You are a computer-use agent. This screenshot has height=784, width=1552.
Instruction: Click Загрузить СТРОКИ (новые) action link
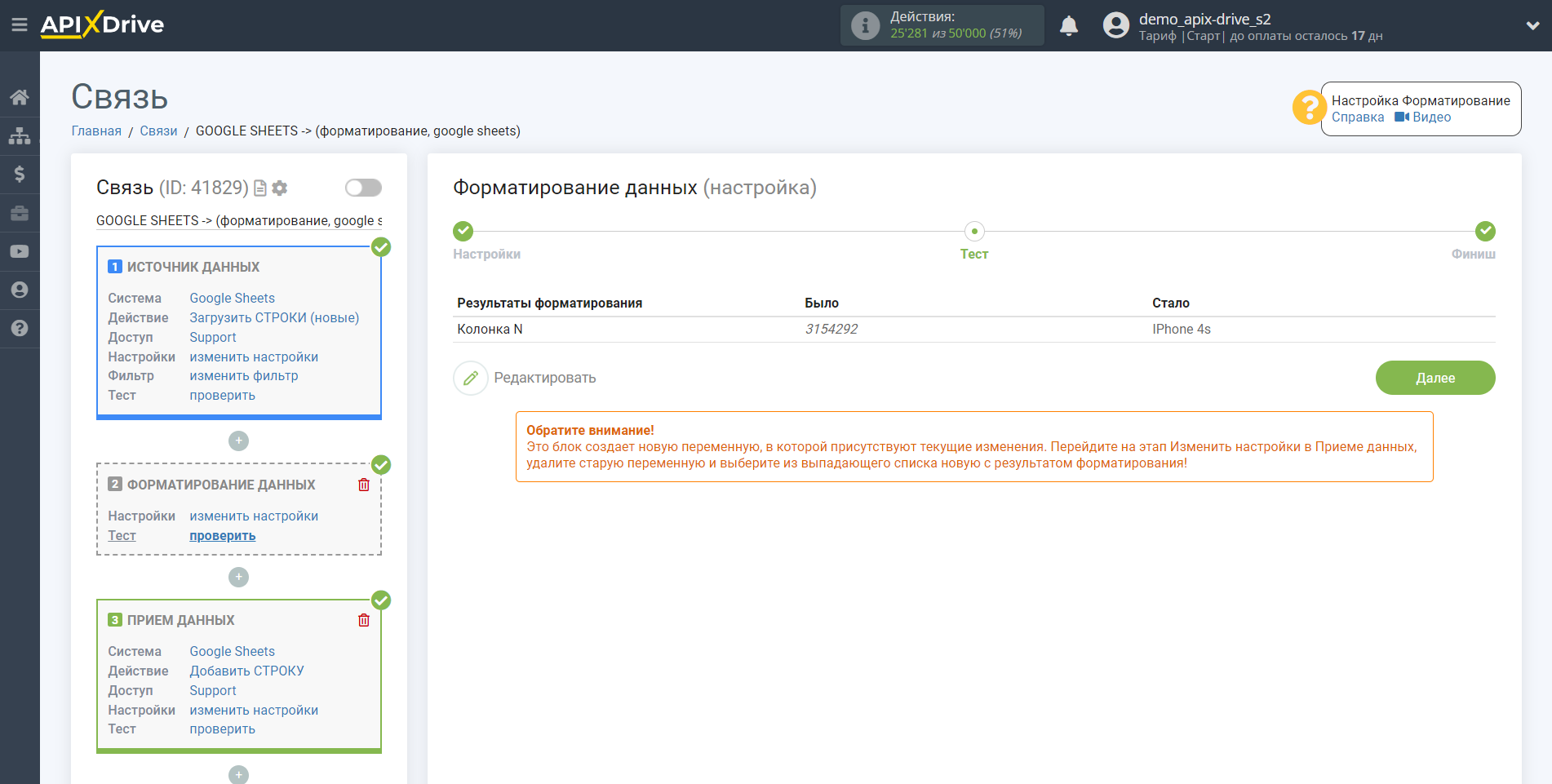click(x=274, y=317)
